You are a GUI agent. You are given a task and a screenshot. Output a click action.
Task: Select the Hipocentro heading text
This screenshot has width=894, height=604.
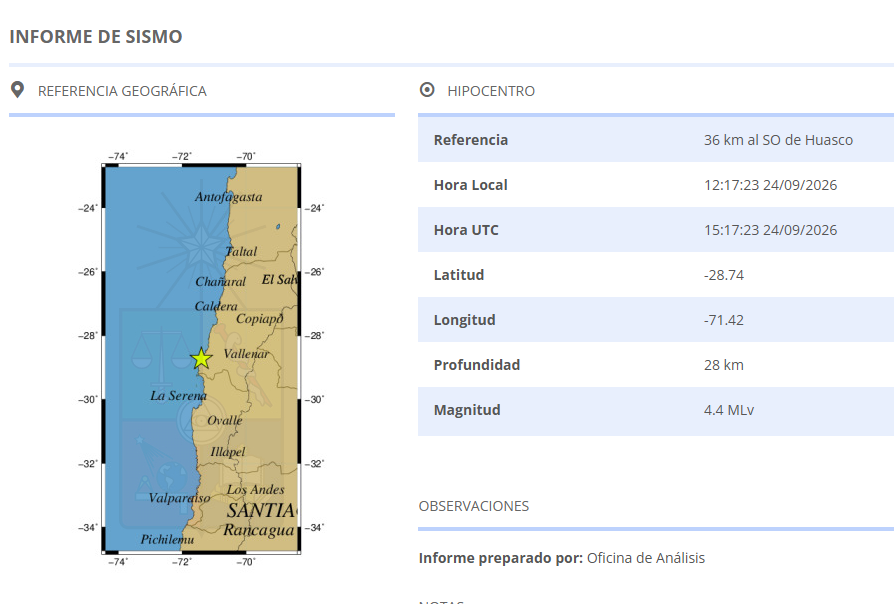click(491, 91)
